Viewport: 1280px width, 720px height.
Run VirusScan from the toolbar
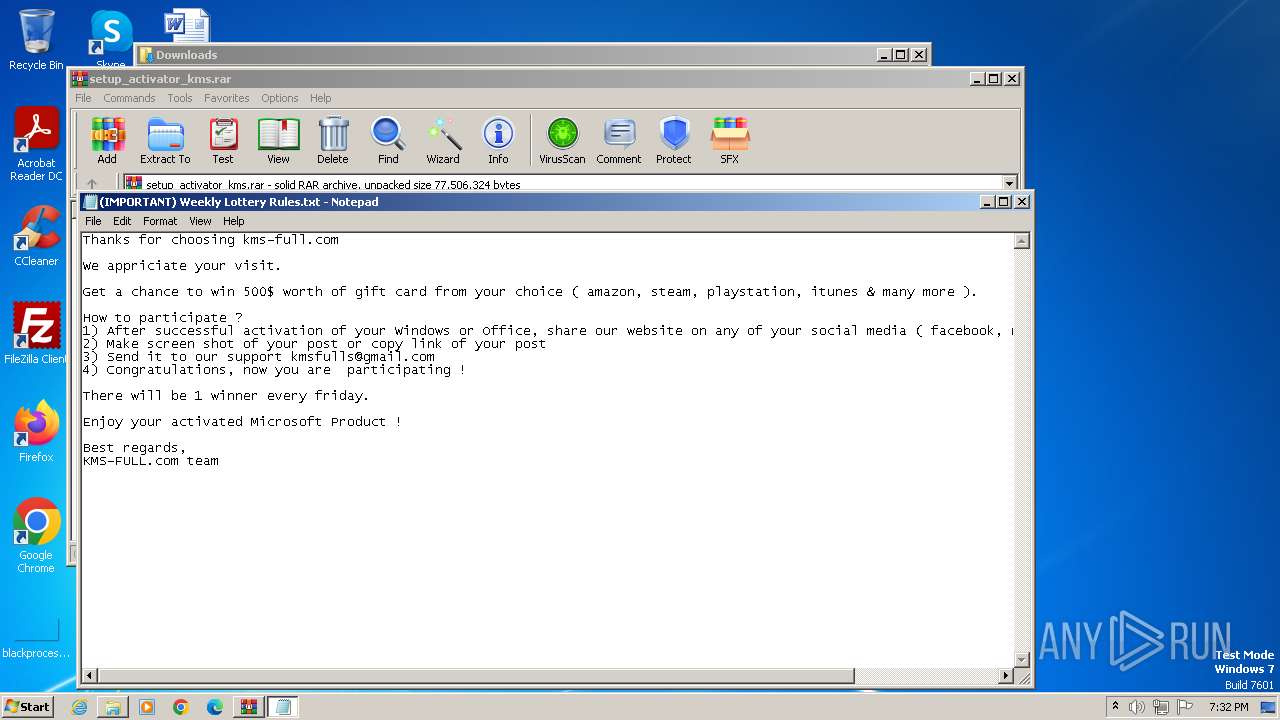(562, 141)
